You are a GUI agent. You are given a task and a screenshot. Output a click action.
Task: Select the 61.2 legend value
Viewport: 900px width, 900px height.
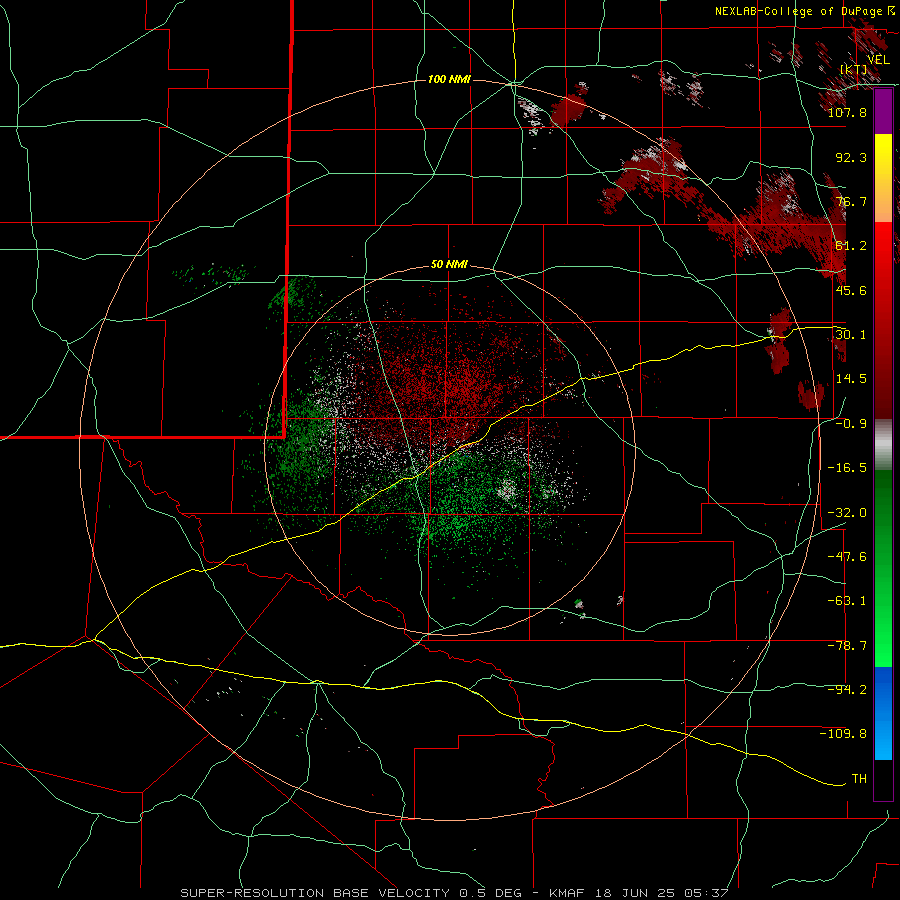pos(851,246)
